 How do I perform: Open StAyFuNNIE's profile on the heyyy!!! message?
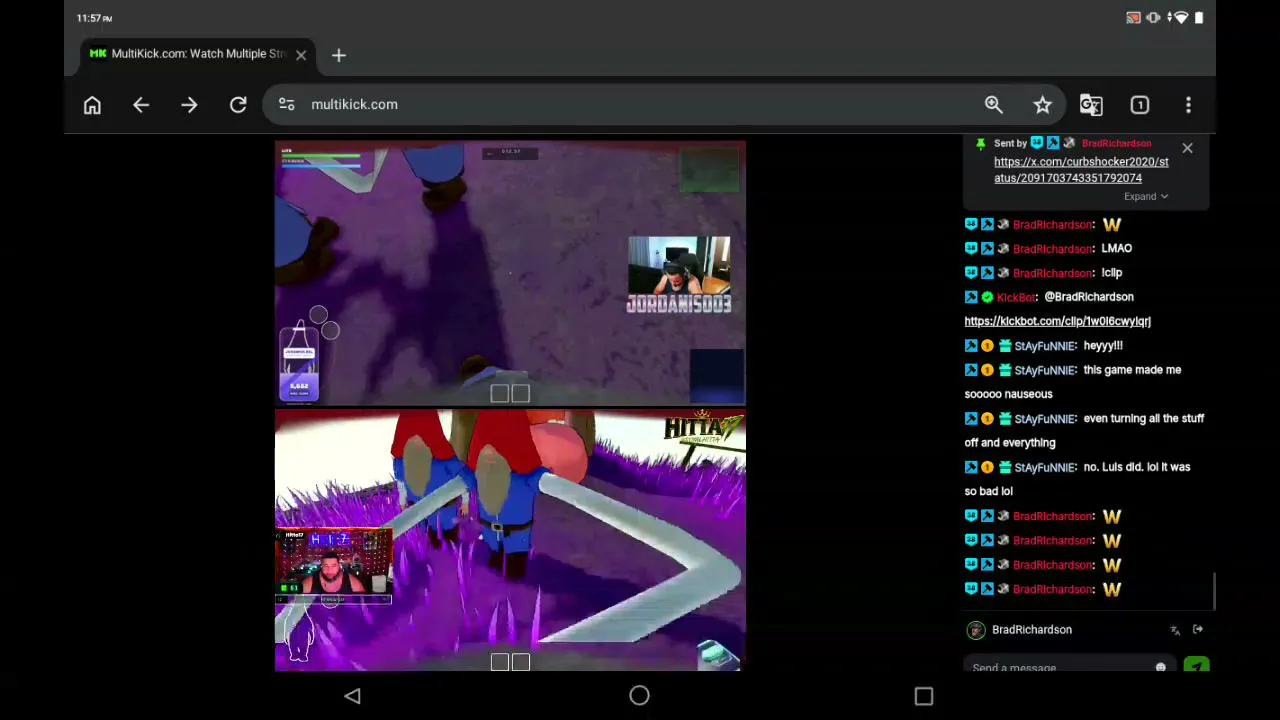point(1044,346)
